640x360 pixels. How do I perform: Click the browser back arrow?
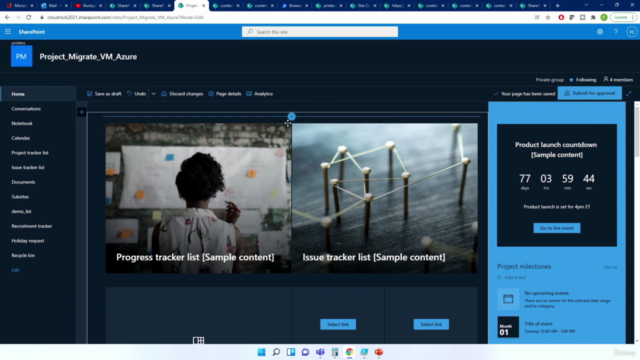[7, 18]
